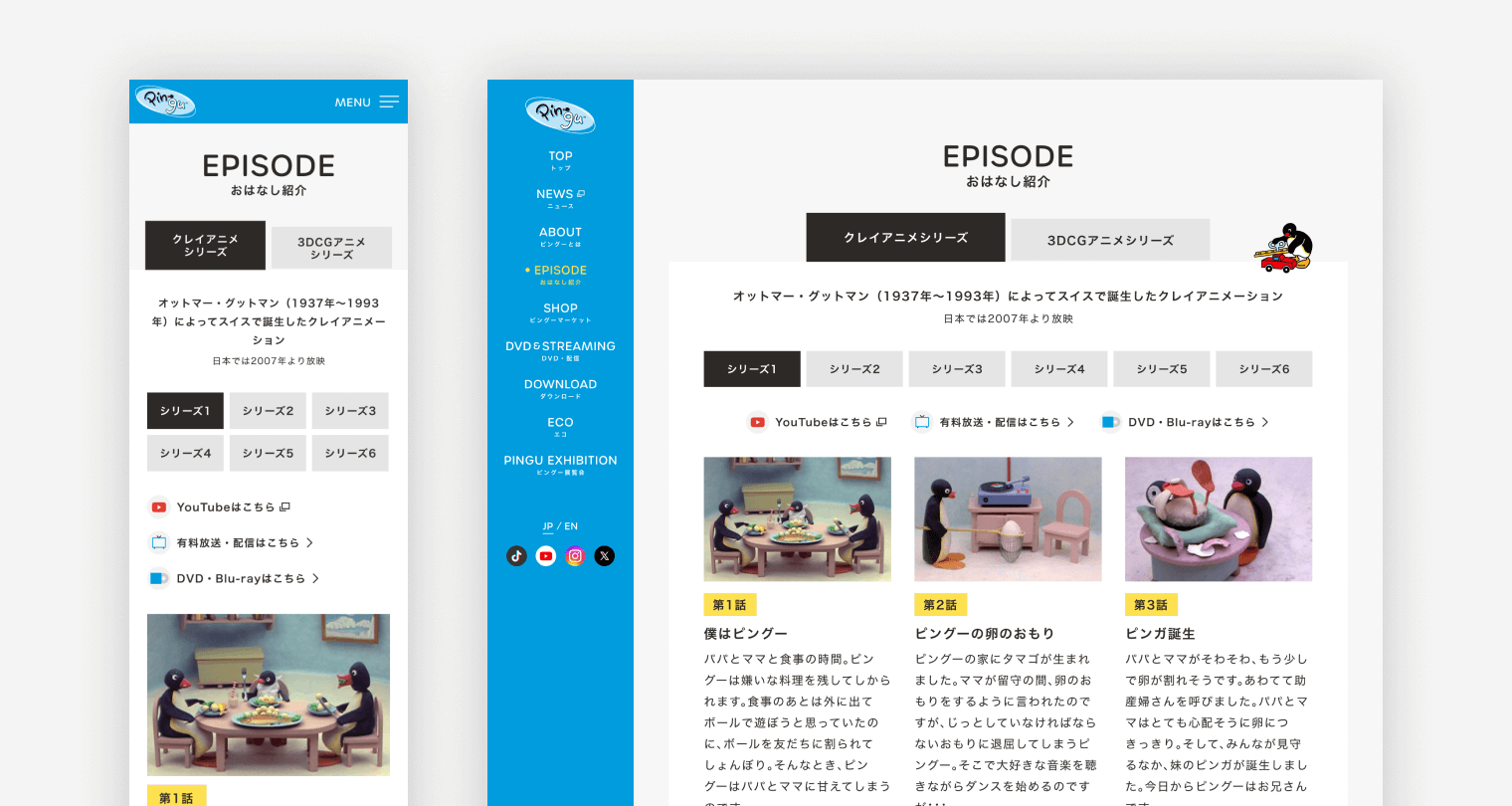Click the TV broadcast icon in desktop links row
This screenshot has height=806, width=1512.
[922, 422]
